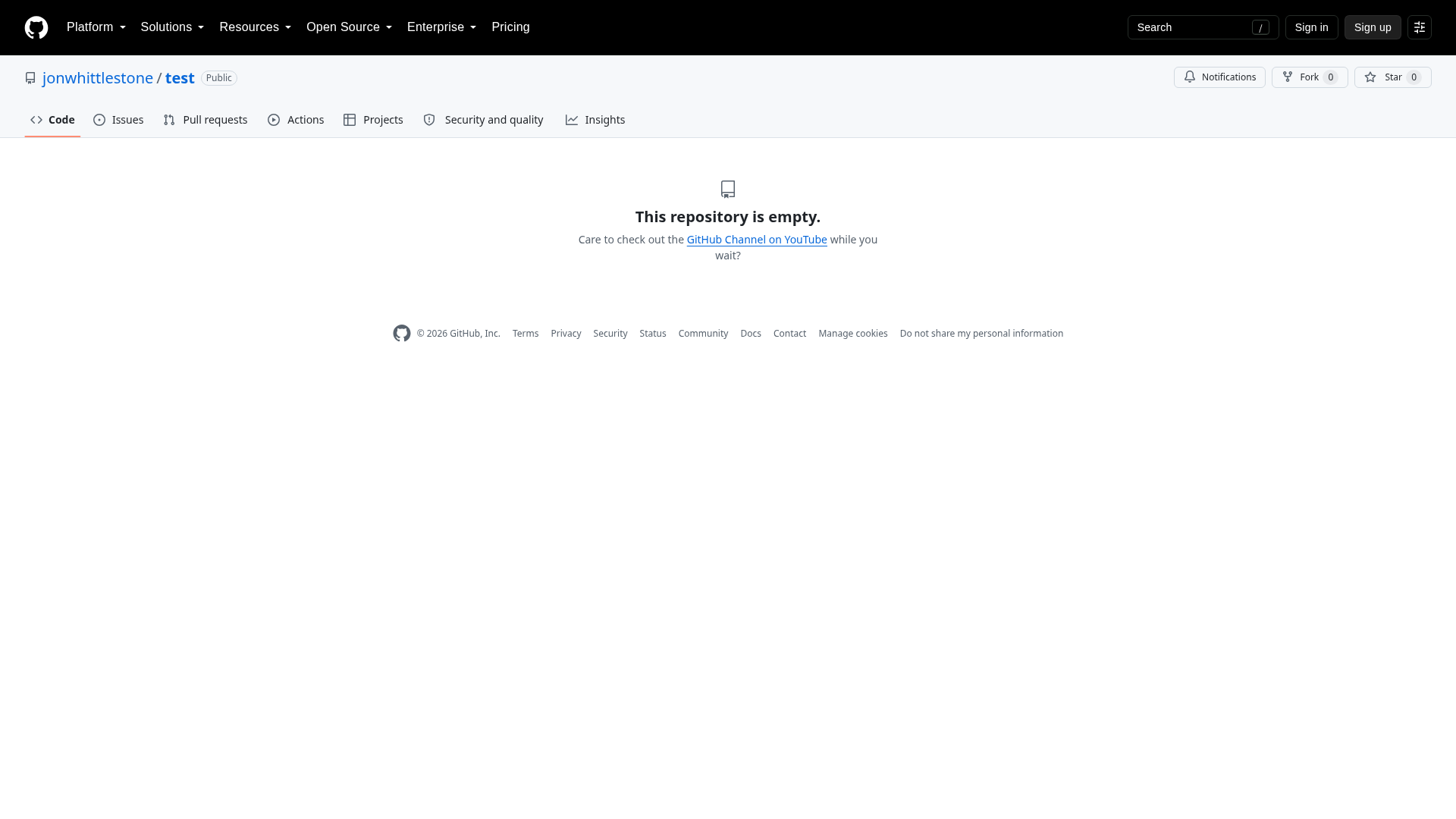Click the Notifications button
1456x819 pixels.
tap(1219, 77)
